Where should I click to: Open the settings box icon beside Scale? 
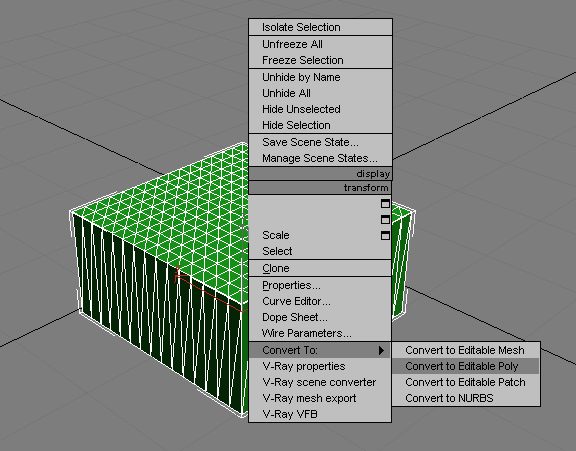[x=385, y=235]
